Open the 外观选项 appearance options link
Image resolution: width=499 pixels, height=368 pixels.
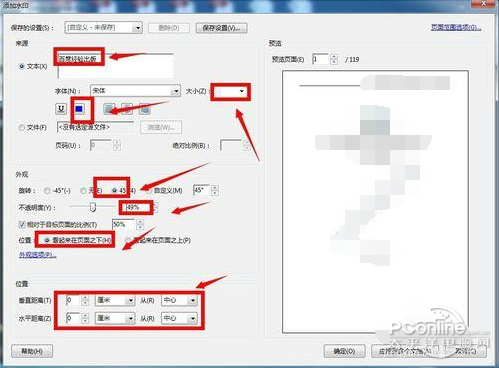38,255
